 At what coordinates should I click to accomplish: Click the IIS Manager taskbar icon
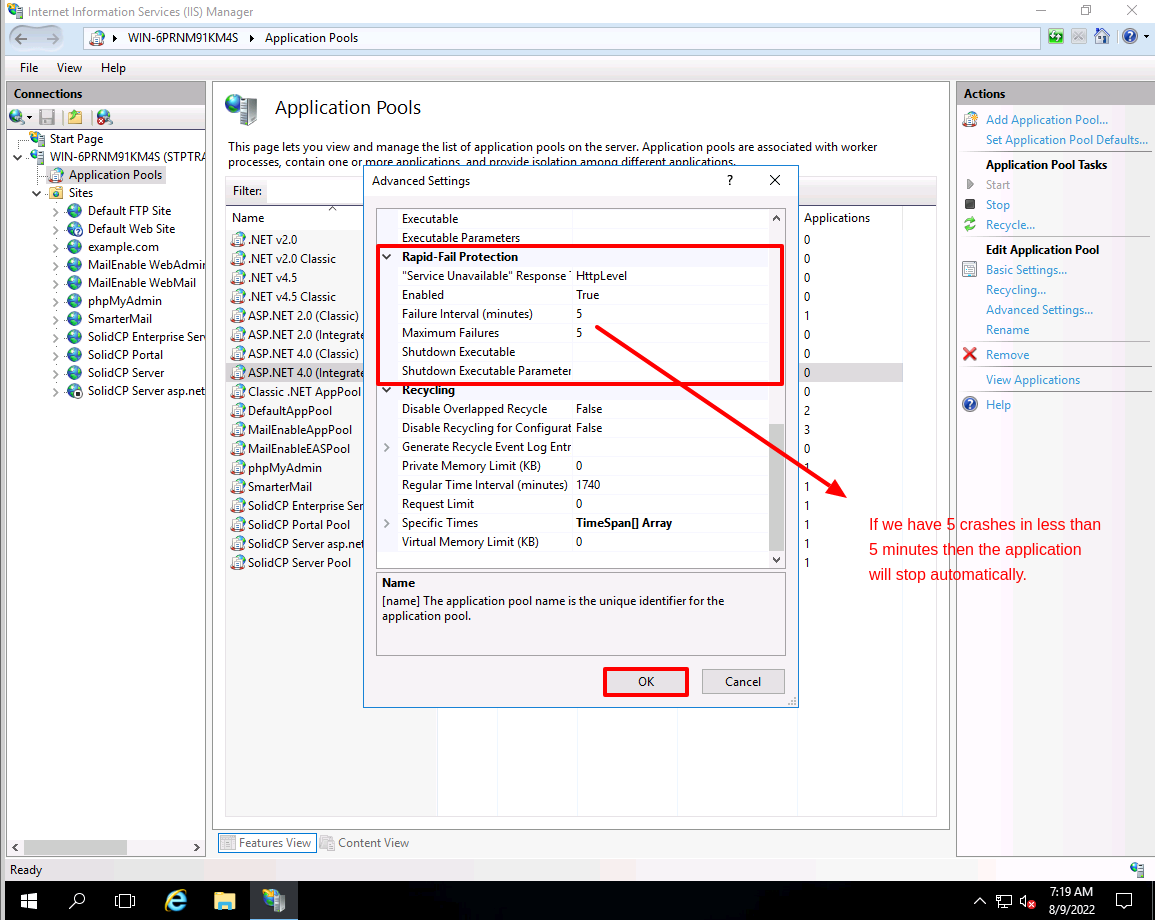click(x=274, y=900)
